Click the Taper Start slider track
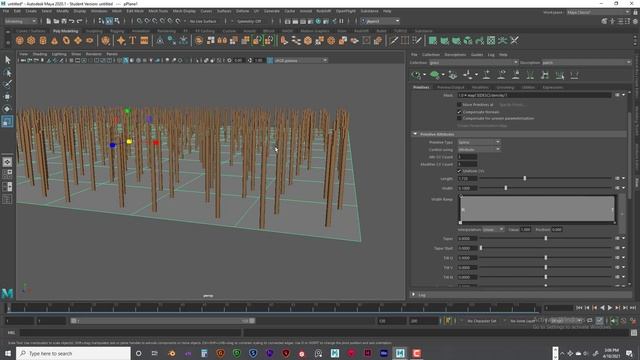 coord(545,248)
